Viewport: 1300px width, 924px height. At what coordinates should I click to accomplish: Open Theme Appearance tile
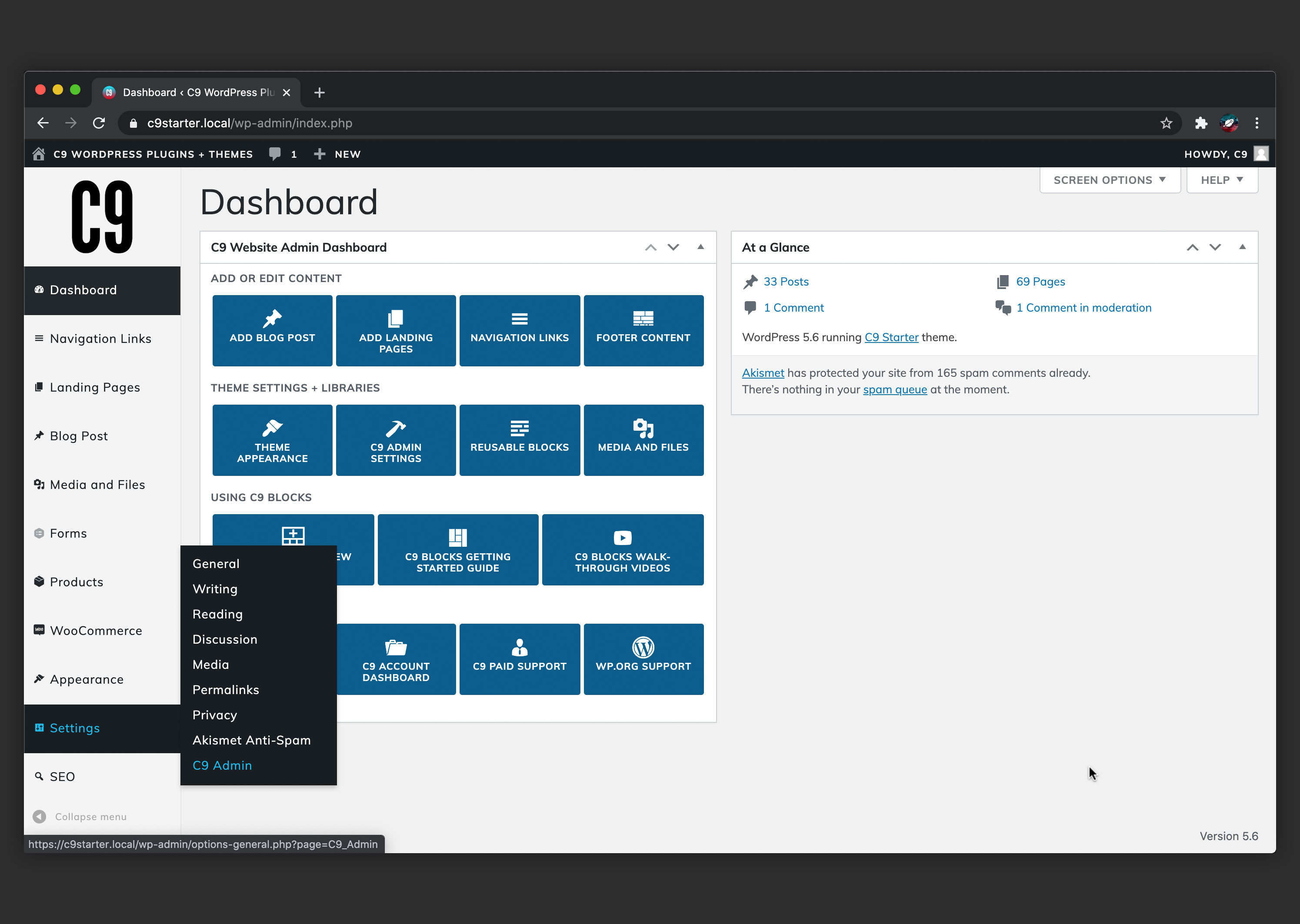coord(273,440)
